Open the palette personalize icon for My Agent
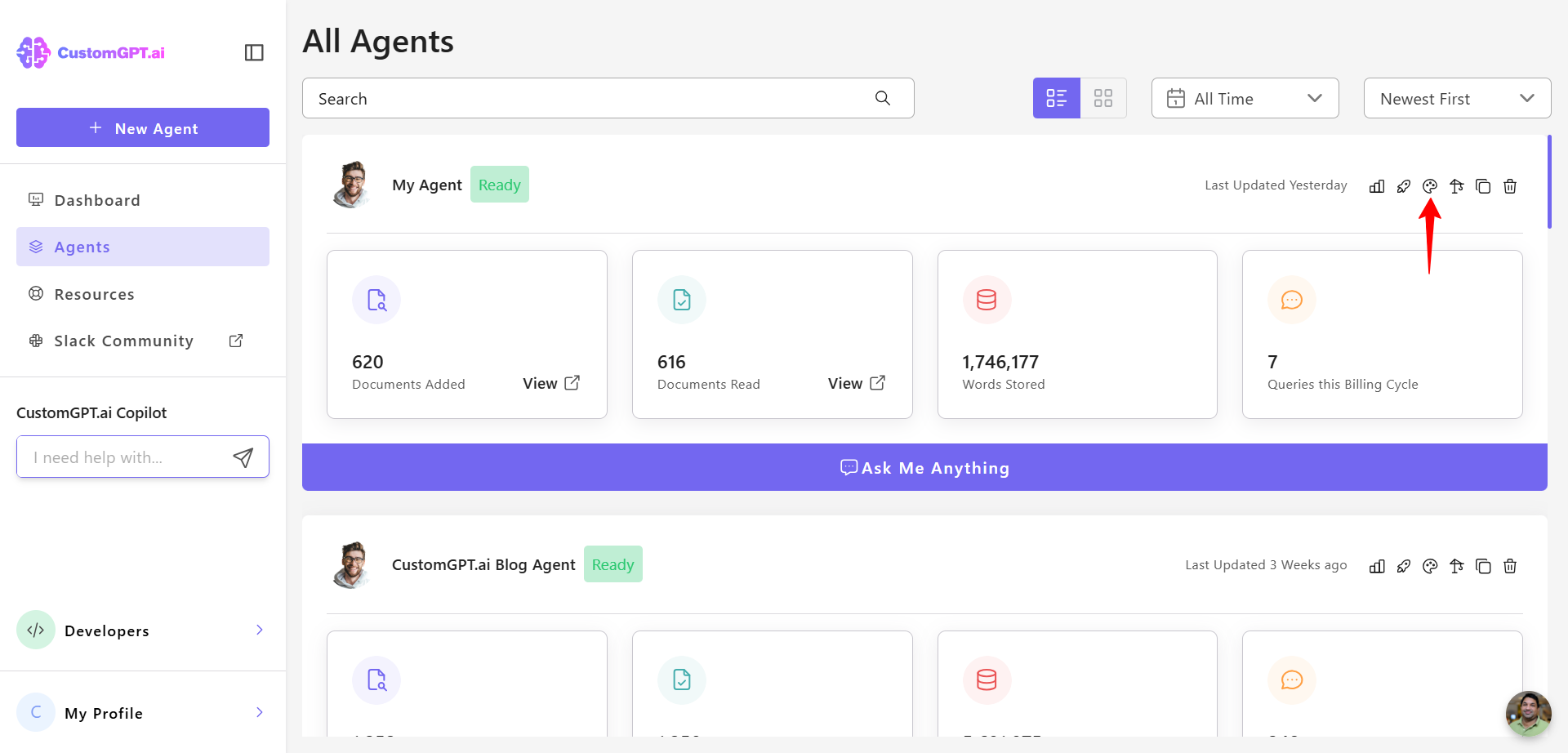The width and height of the screenshot is (1568, 753). pyautogui.click(x=1430, y=186)
